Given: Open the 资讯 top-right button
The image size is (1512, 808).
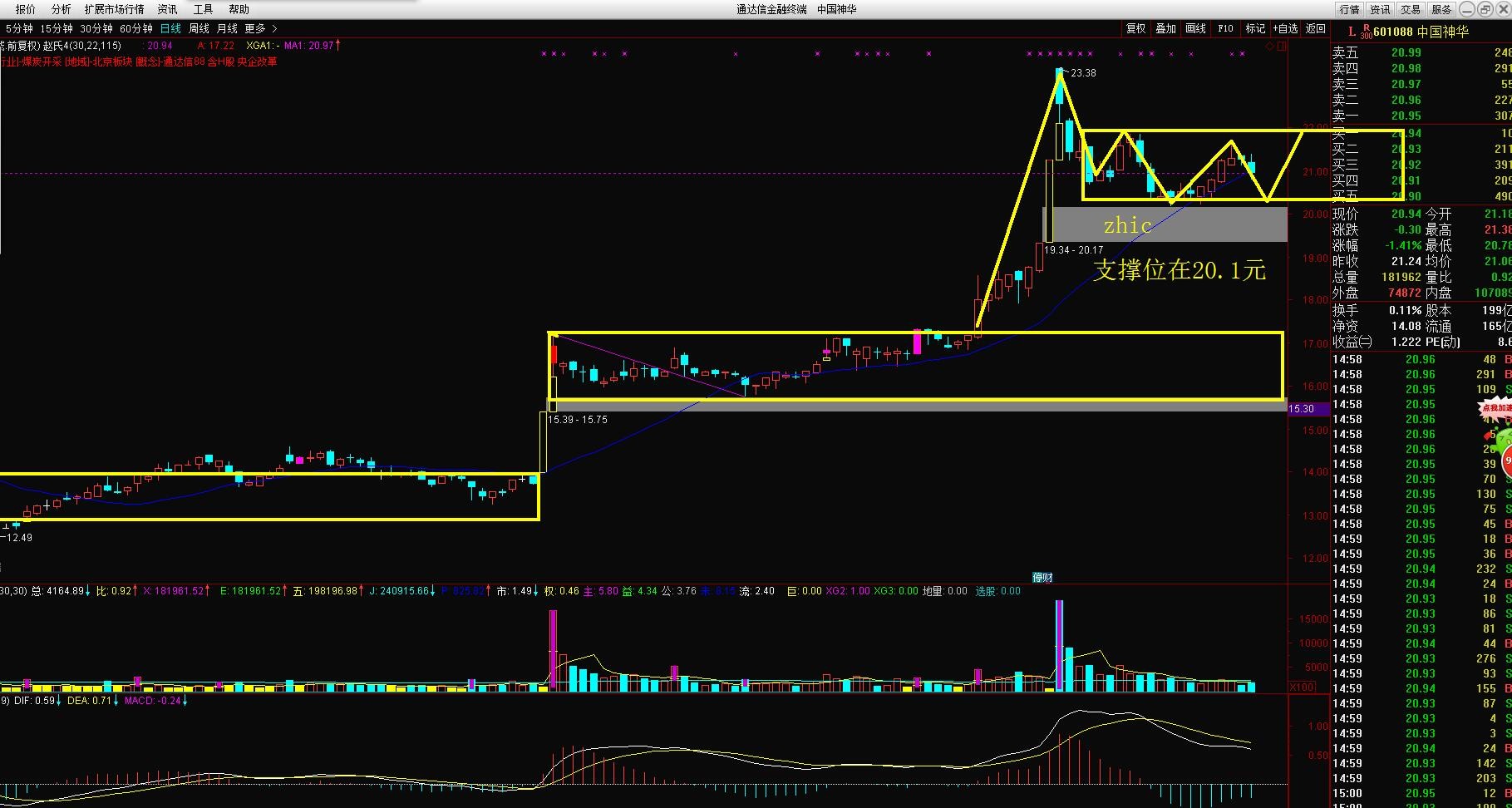Looking at the screenshot, I should click(x=1380, y=9).
